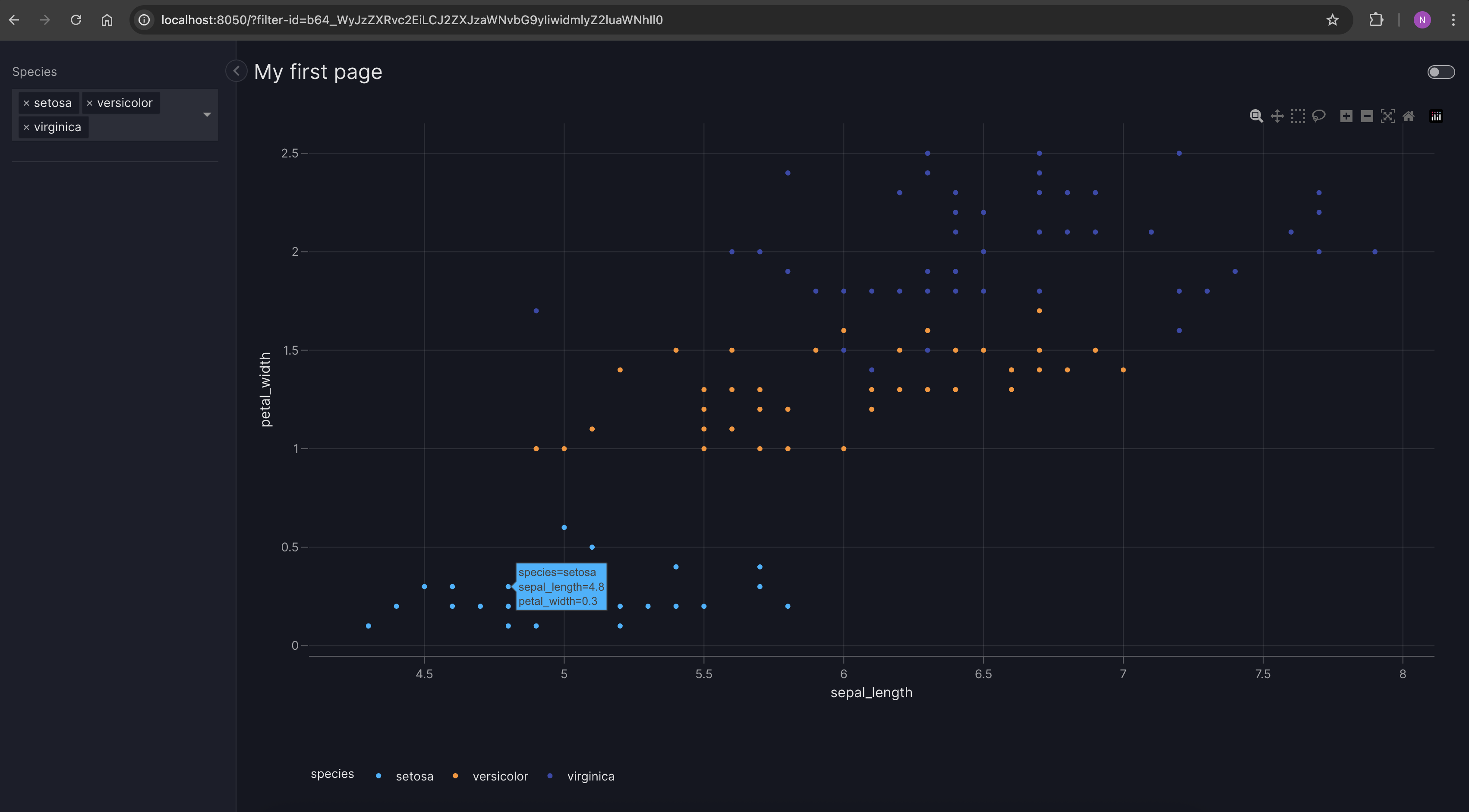Click the Zoom in plus icon
The width and height of the screenshot is (1469, 812).
click(x=1346, y=116)
